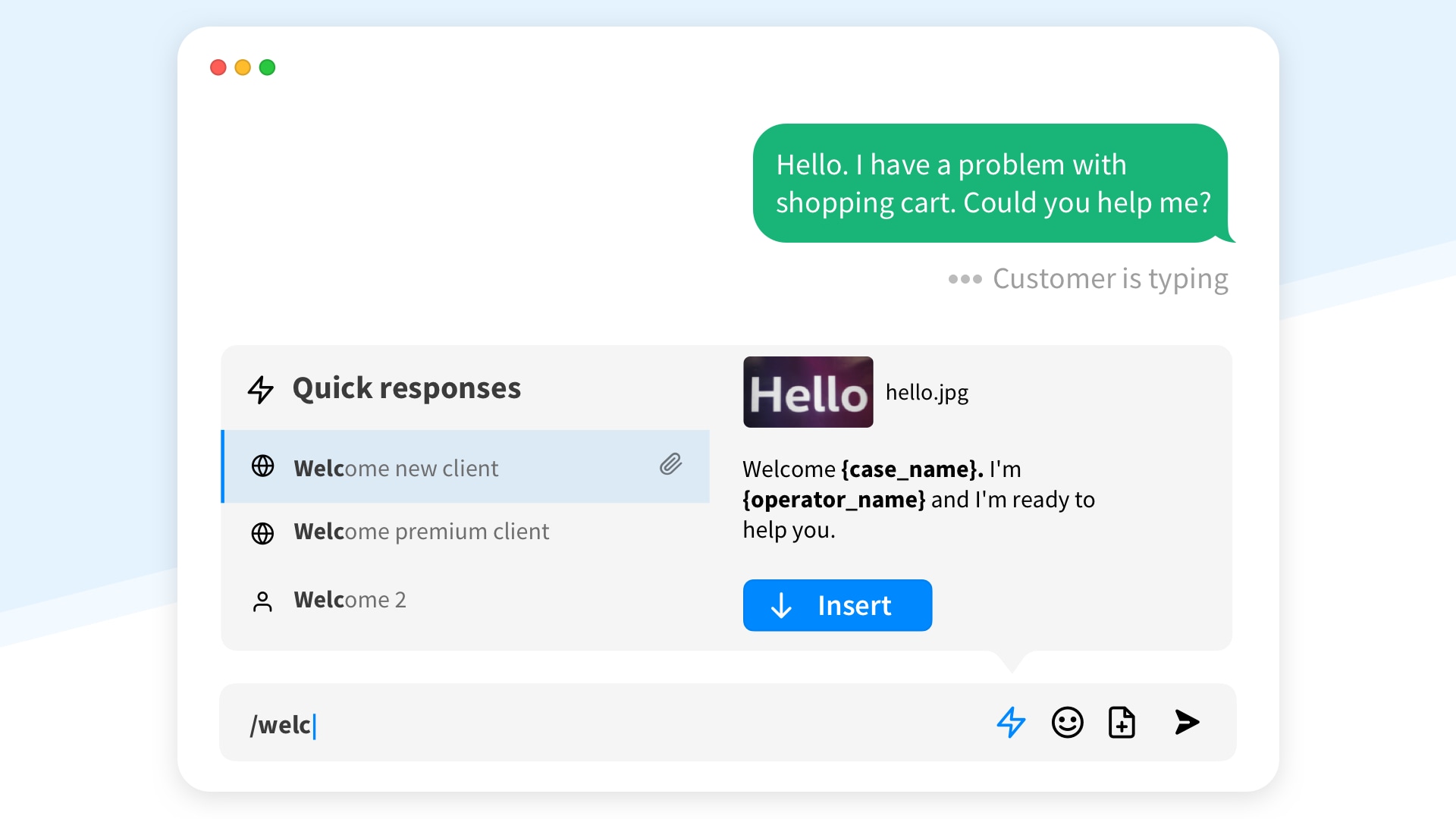Click person icon beside Welcome 2
Viewport: 1456px width, 819px height.
pyautogui.click(x=262, y=601)
